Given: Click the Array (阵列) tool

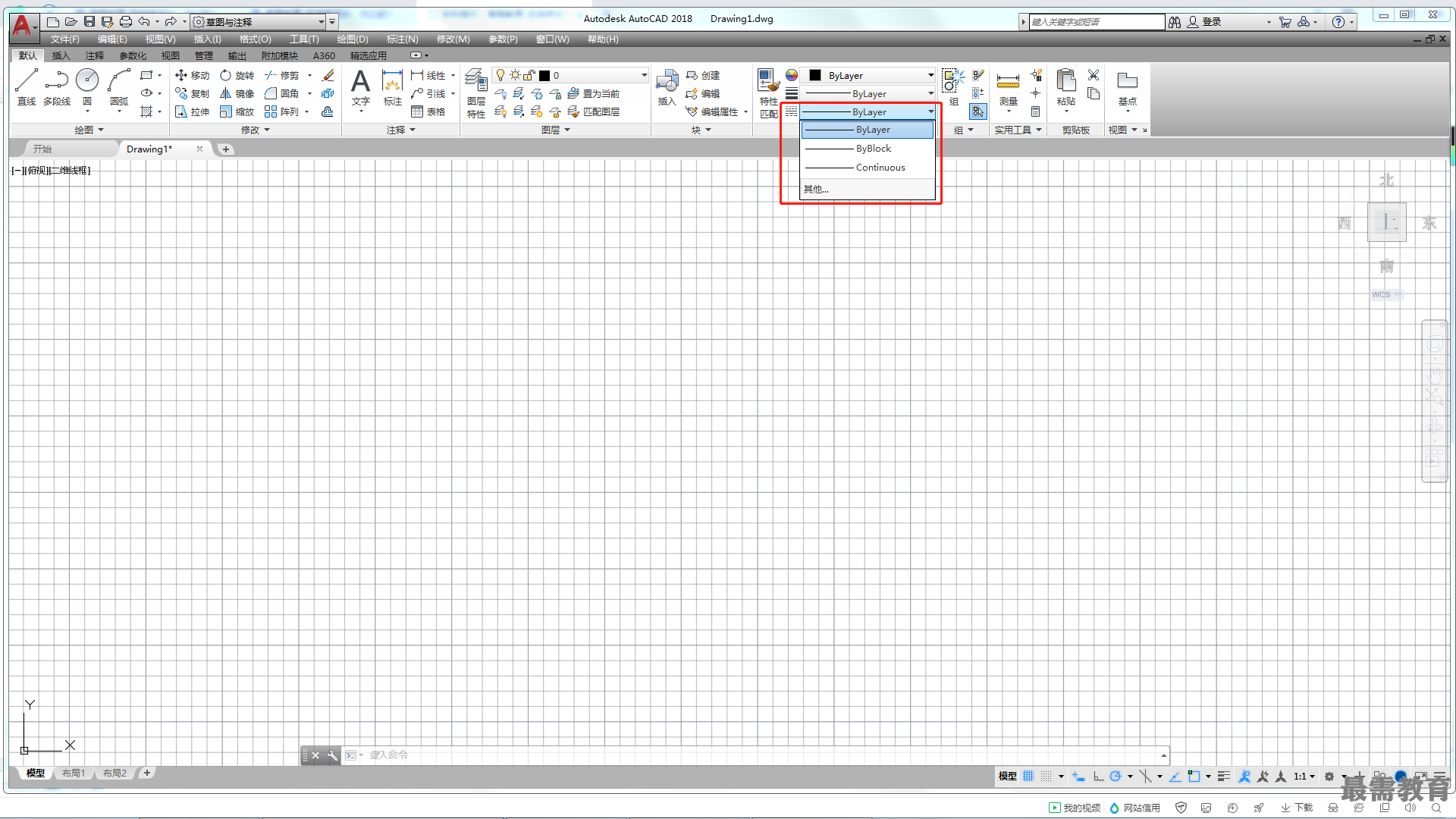Looking at the screenshot, I should point(281,111).
